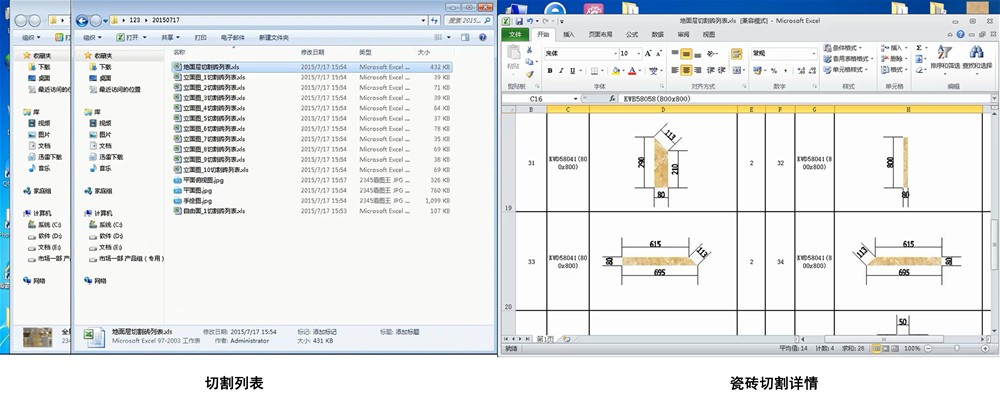This screenshot has height=403, width=1000.
Task: Click Explorer back navigation arrow
Action: (x=84, y=20)
